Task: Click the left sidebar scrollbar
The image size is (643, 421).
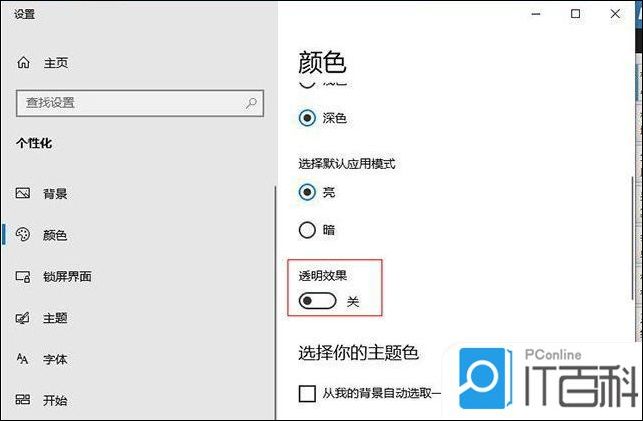Action: 275,303
